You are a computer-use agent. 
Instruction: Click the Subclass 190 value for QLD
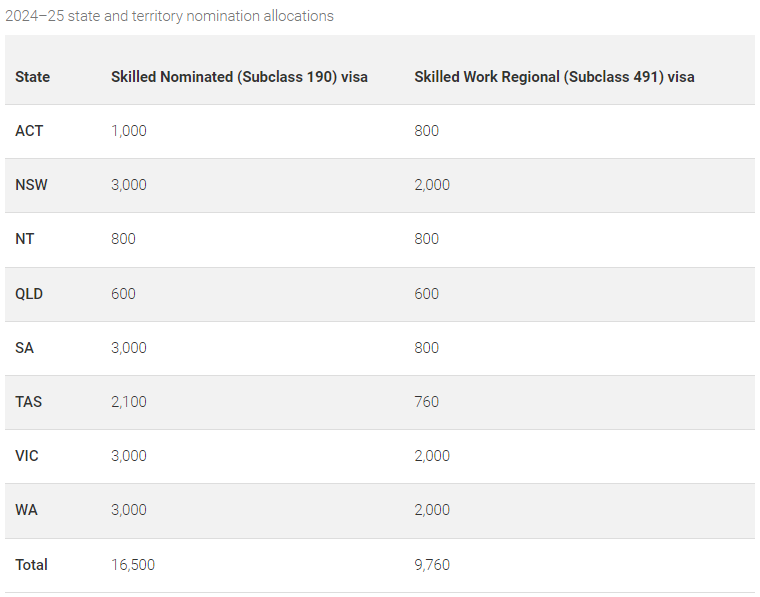click(123, 294)
